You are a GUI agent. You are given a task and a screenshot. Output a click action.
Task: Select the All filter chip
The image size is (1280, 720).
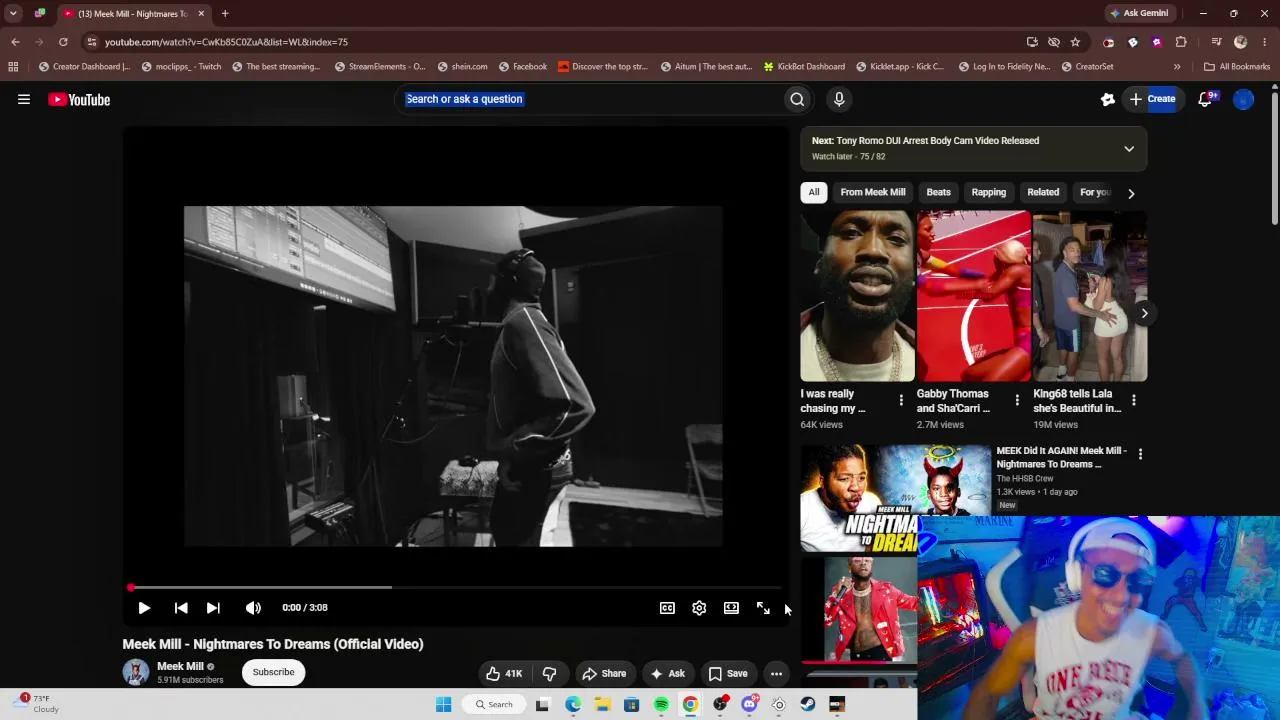(x=814, y=192)
